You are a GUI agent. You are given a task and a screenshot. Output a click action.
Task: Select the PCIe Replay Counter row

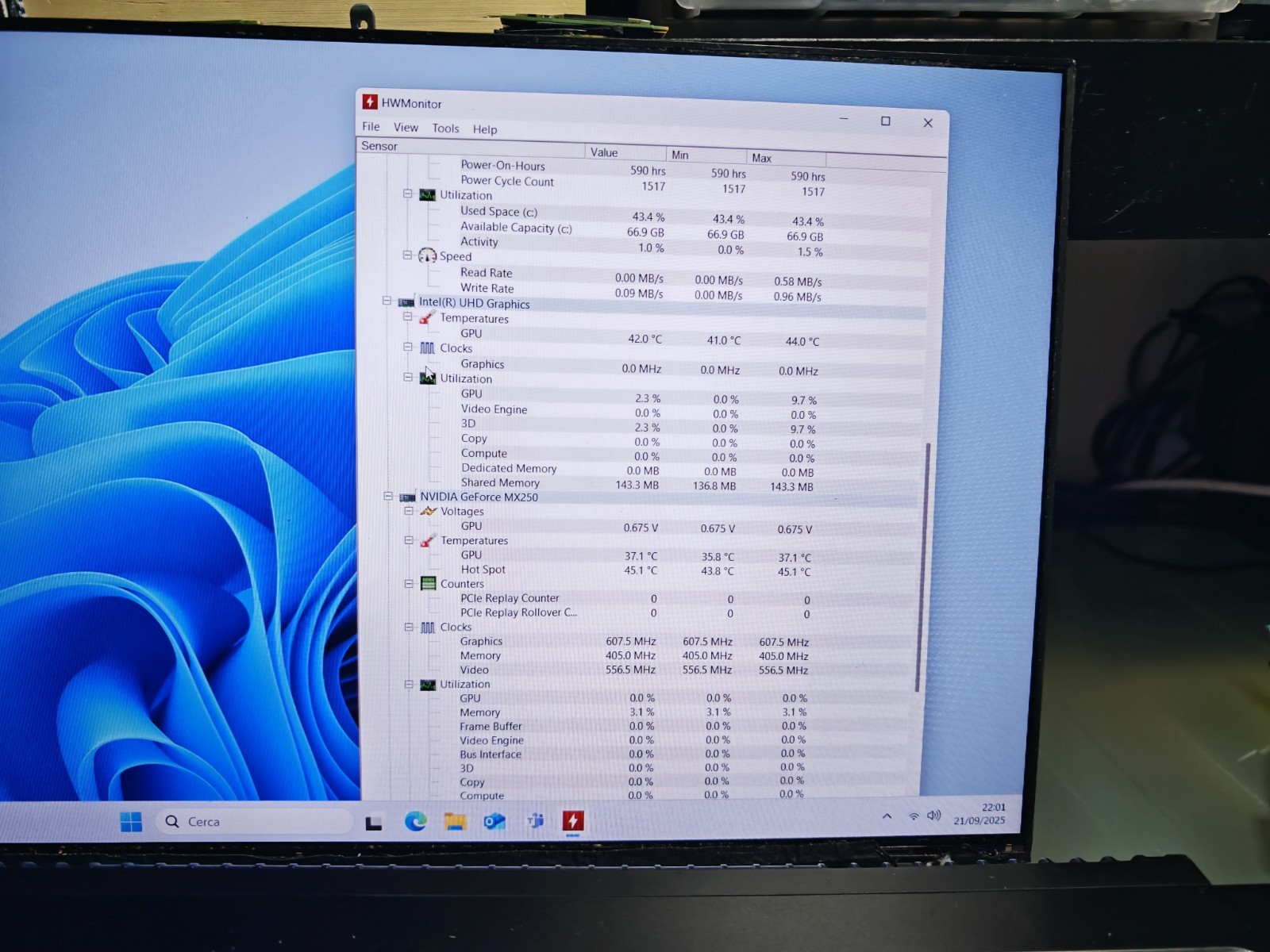[635, 599]
